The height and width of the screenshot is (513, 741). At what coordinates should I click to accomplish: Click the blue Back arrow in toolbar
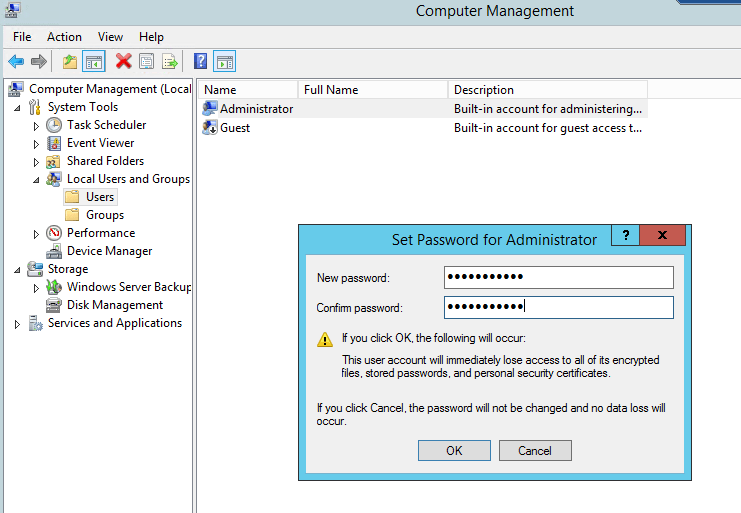(16, 62)
